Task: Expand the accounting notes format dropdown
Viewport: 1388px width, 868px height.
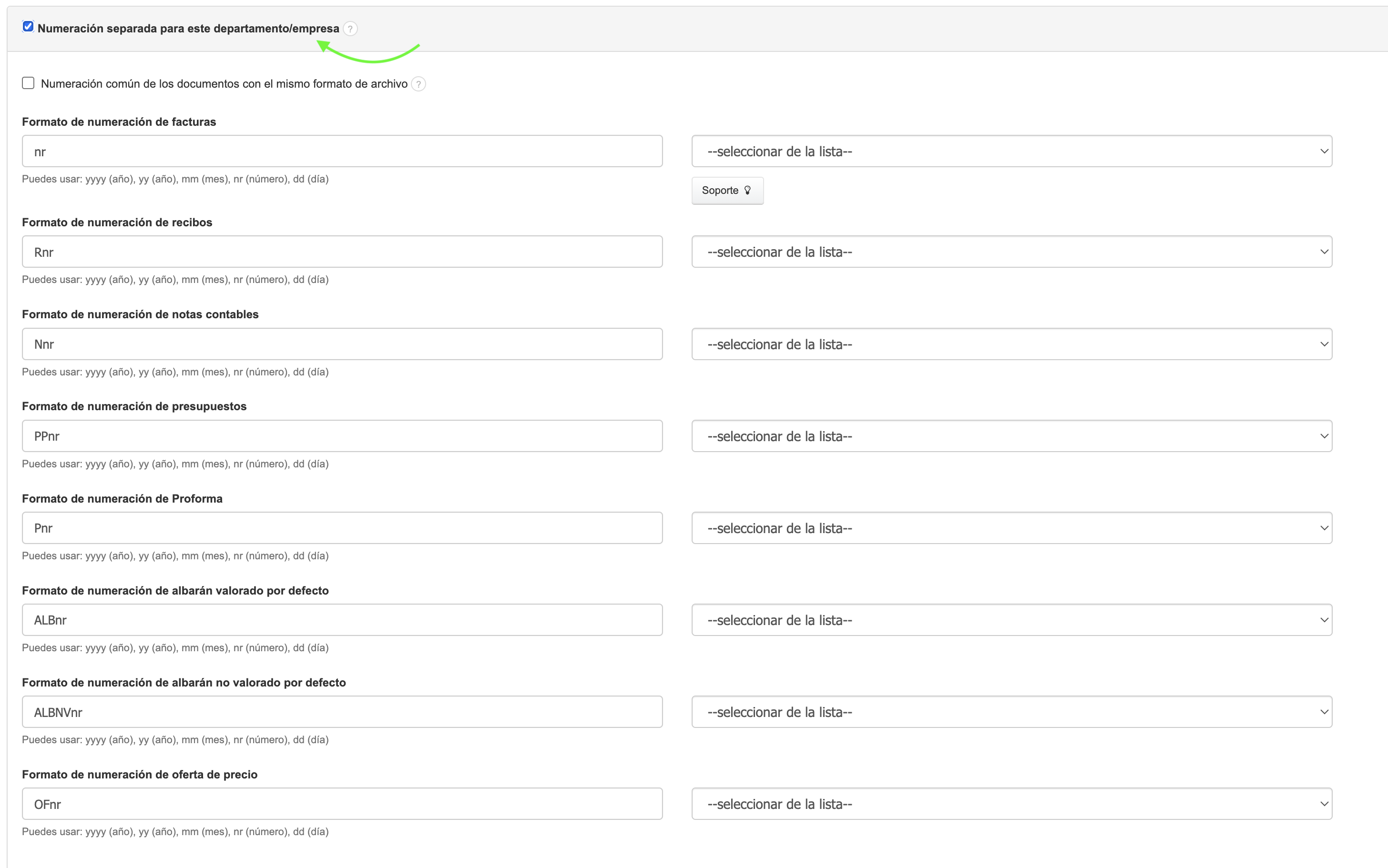Action: pos(1011,344)
